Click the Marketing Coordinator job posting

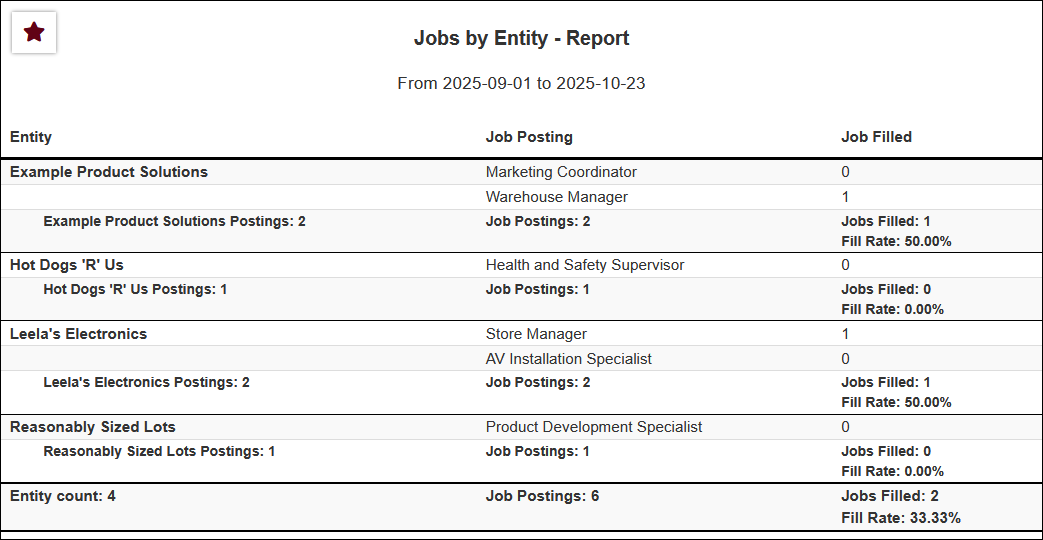(561, 172)
